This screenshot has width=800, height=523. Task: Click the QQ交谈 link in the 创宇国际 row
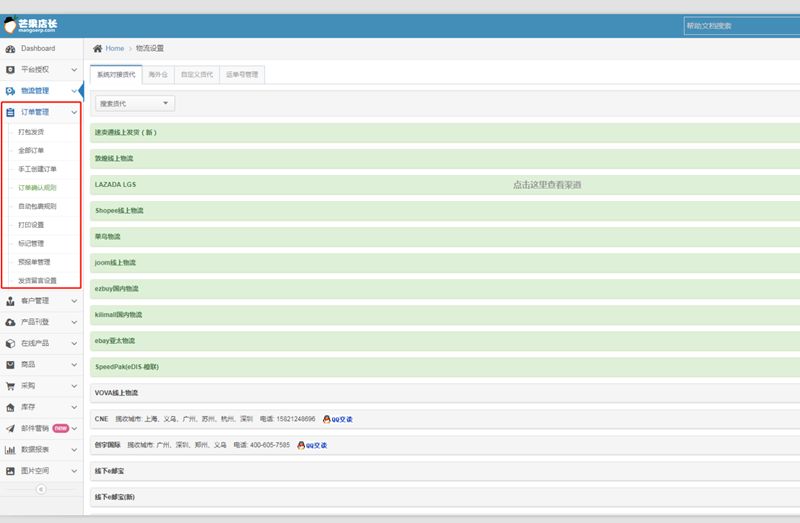316,445
